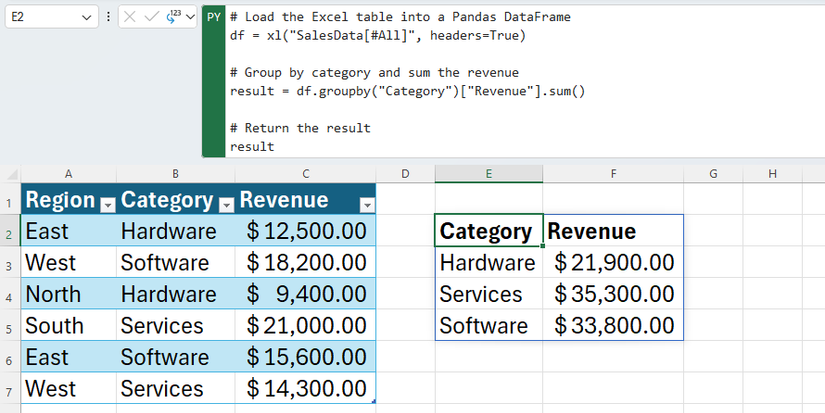Open the Region column filter dropdown
Image resolution: width=825 pixels, height=413 pixels.
tap(107, 204)
